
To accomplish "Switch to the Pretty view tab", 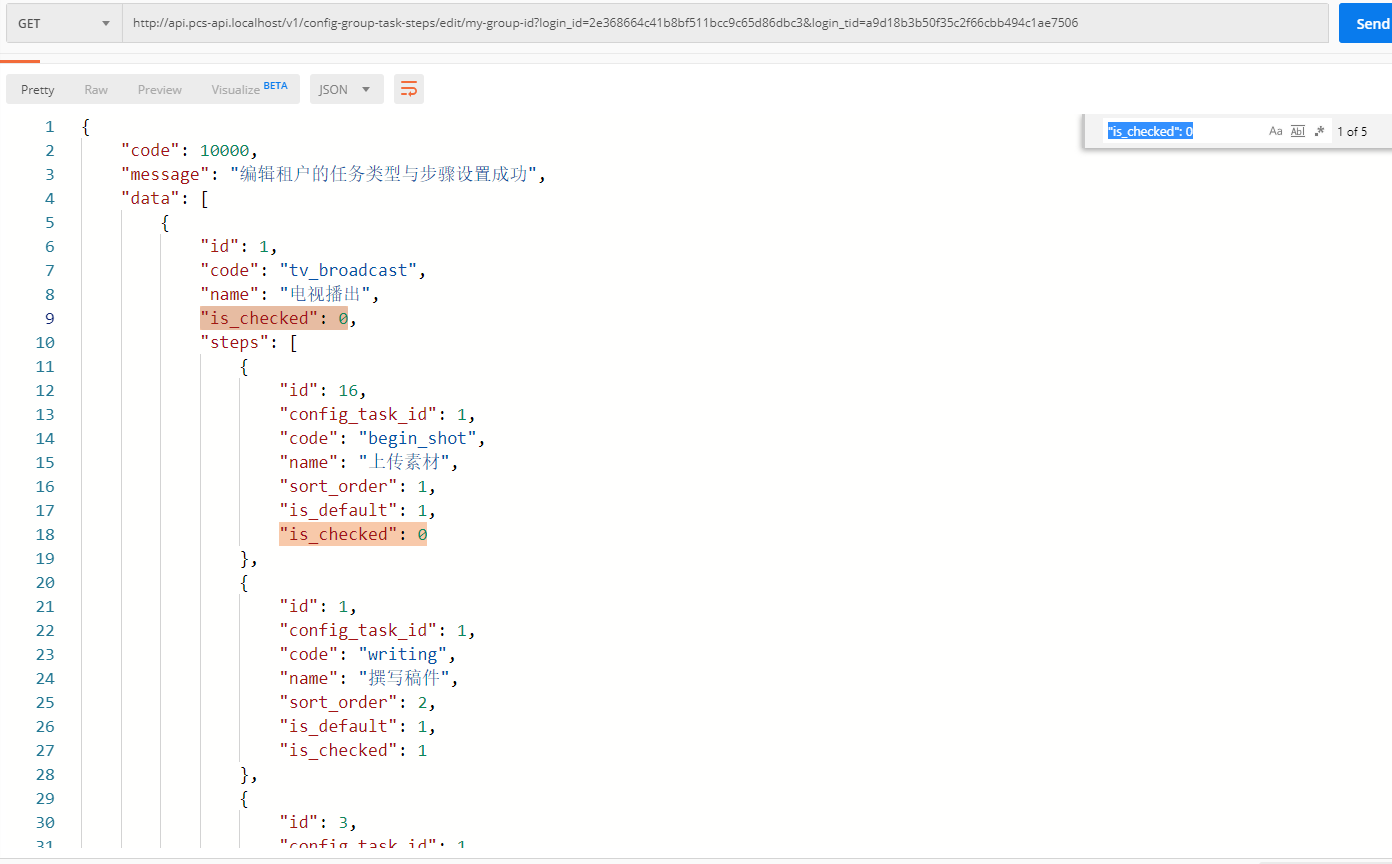I will tap(38, 89).
